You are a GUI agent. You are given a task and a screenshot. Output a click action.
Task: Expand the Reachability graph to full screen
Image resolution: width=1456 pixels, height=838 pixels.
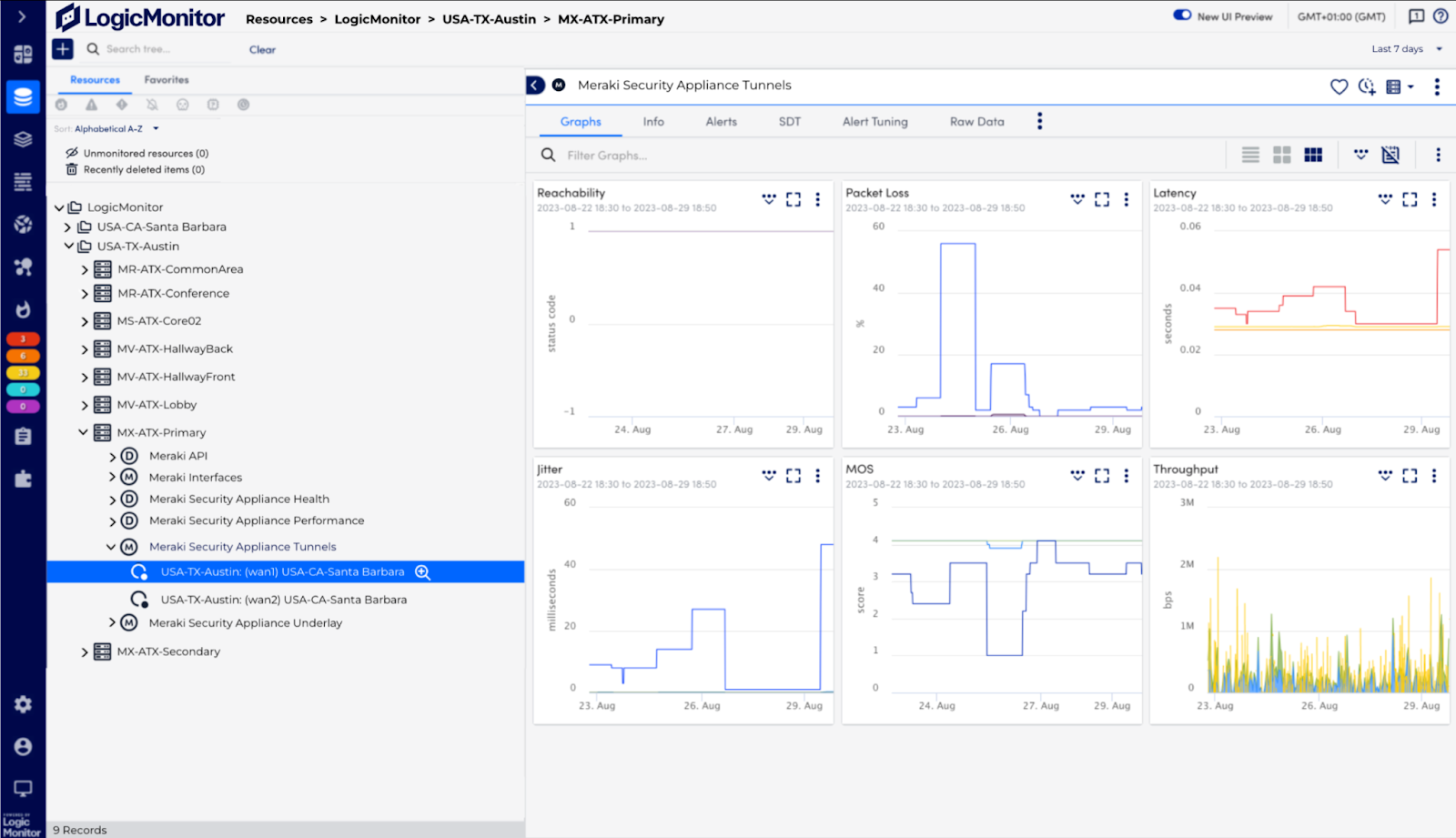point(793,199)
